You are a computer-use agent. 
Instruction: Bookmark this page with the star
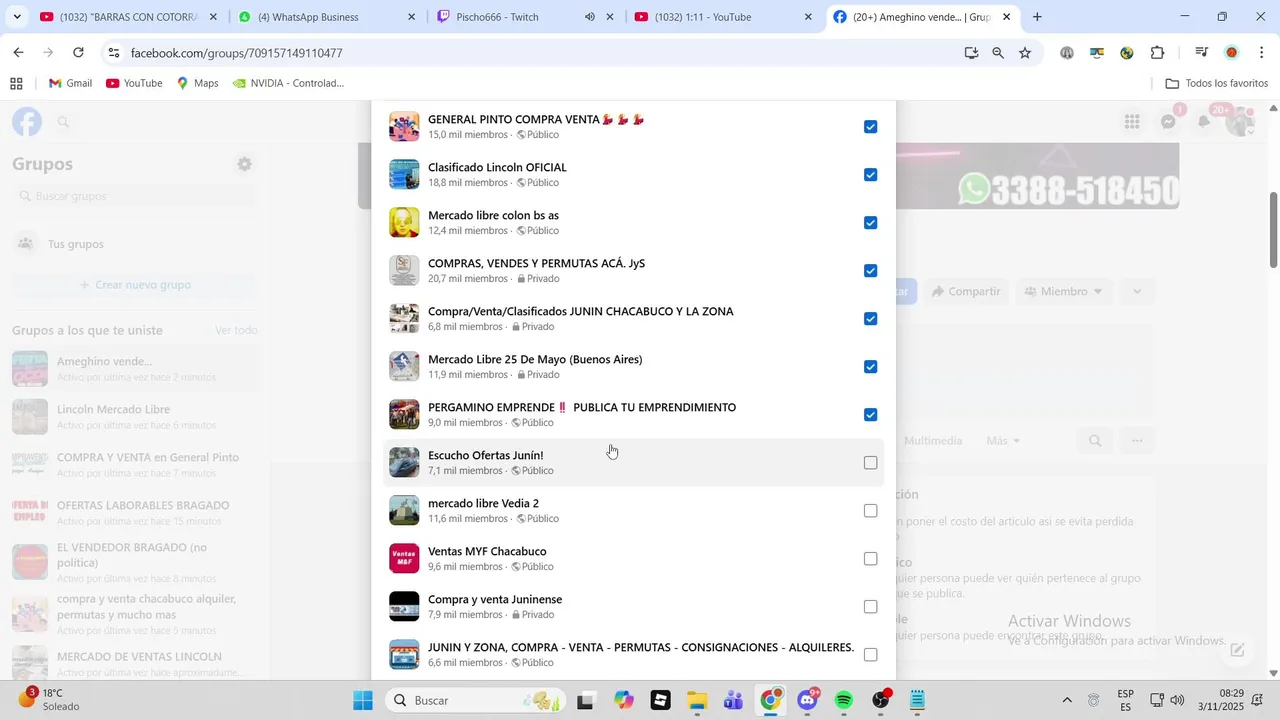click(x=1025, y=53)
